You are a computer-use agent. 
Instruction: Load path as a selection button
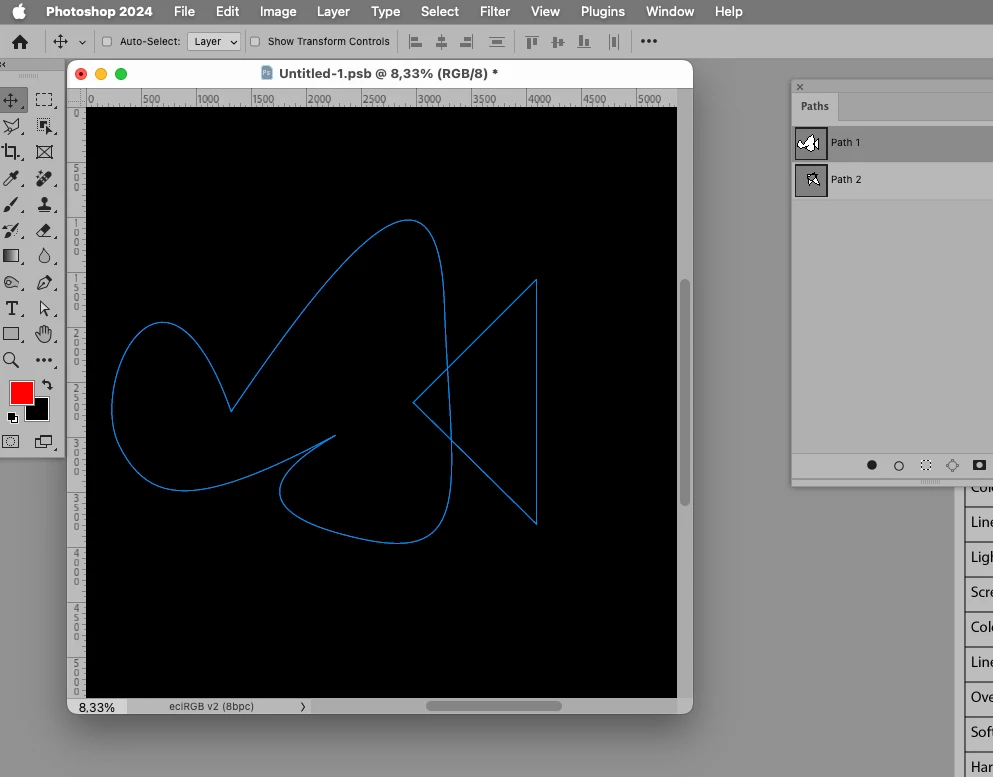(x=926, y=465)
